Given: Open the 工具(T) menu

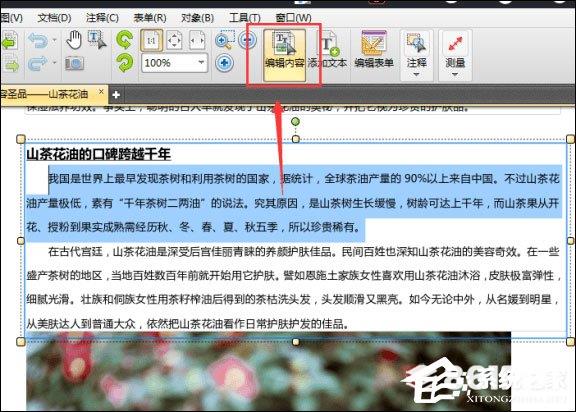Looking at the screenshot, I should (245, 18).
